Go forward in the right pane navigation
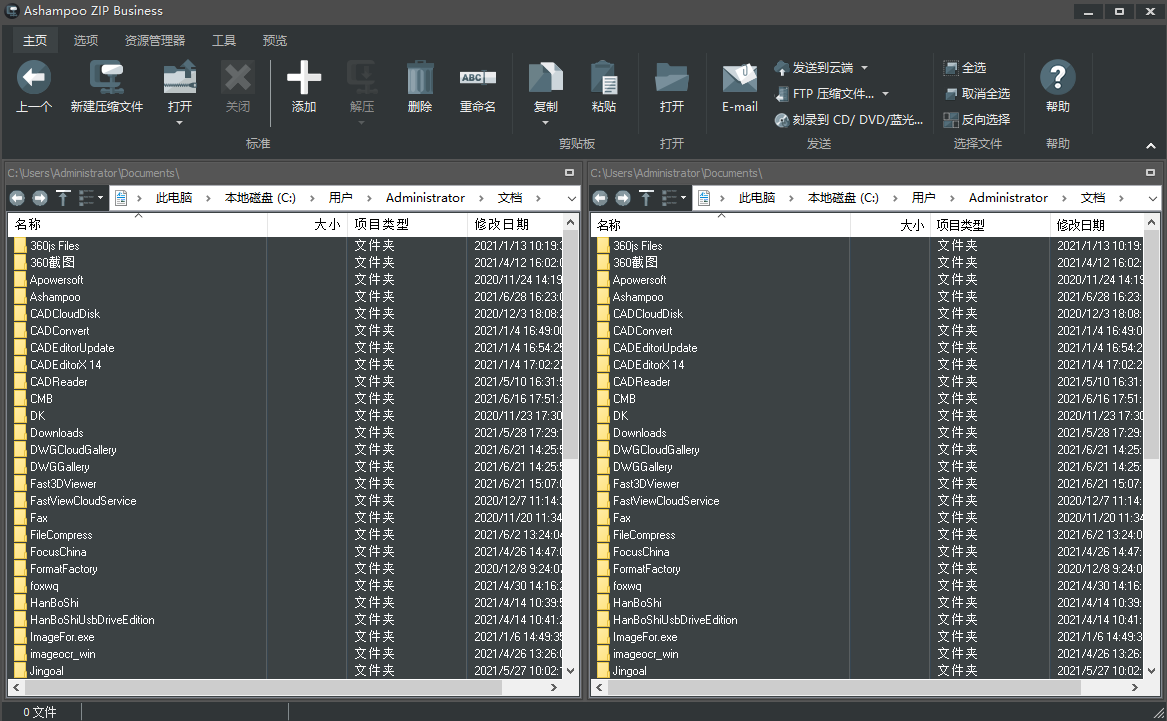1167x721 pixels. tap(623, 198)
